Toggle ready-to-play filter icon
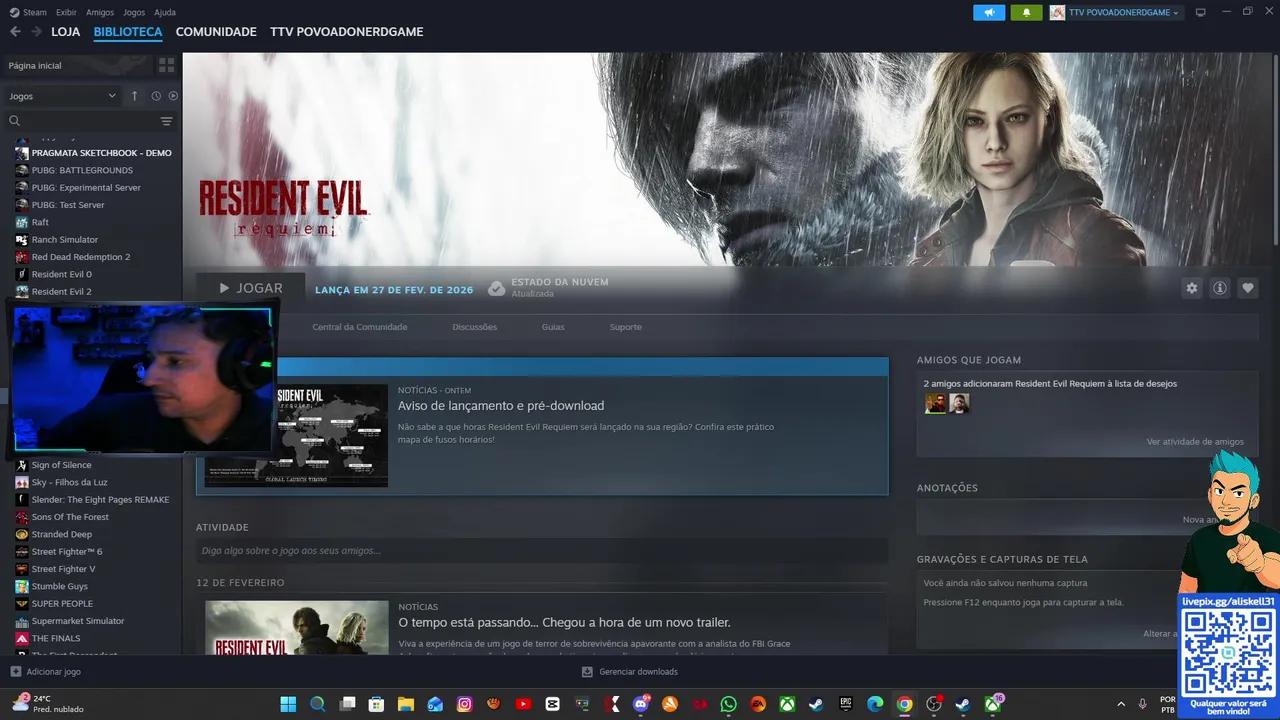 pos(173,96)
